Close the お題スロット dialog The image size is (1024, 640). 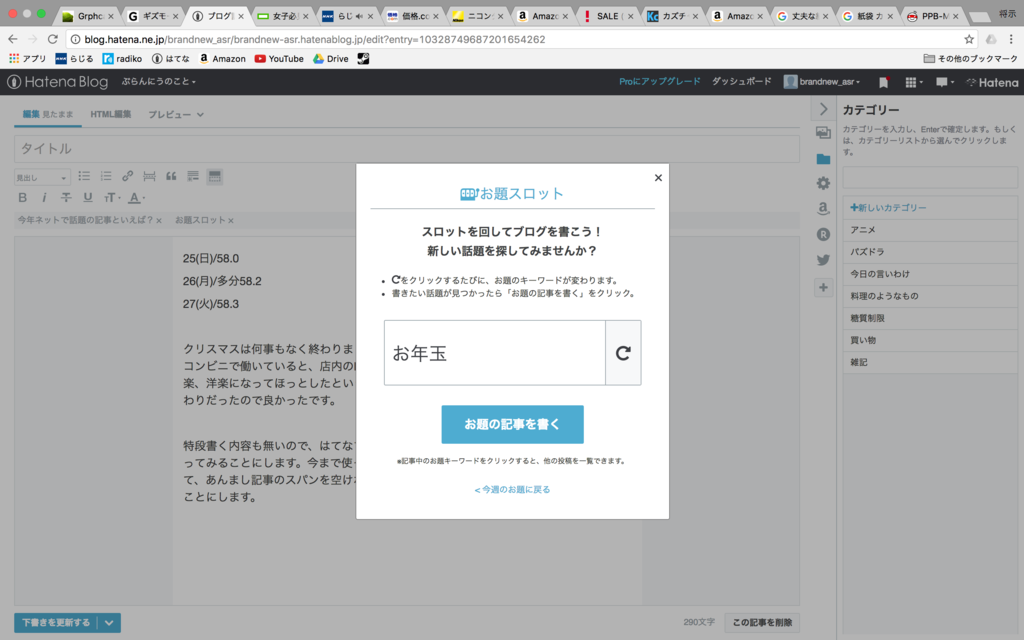tap(658, 178)
